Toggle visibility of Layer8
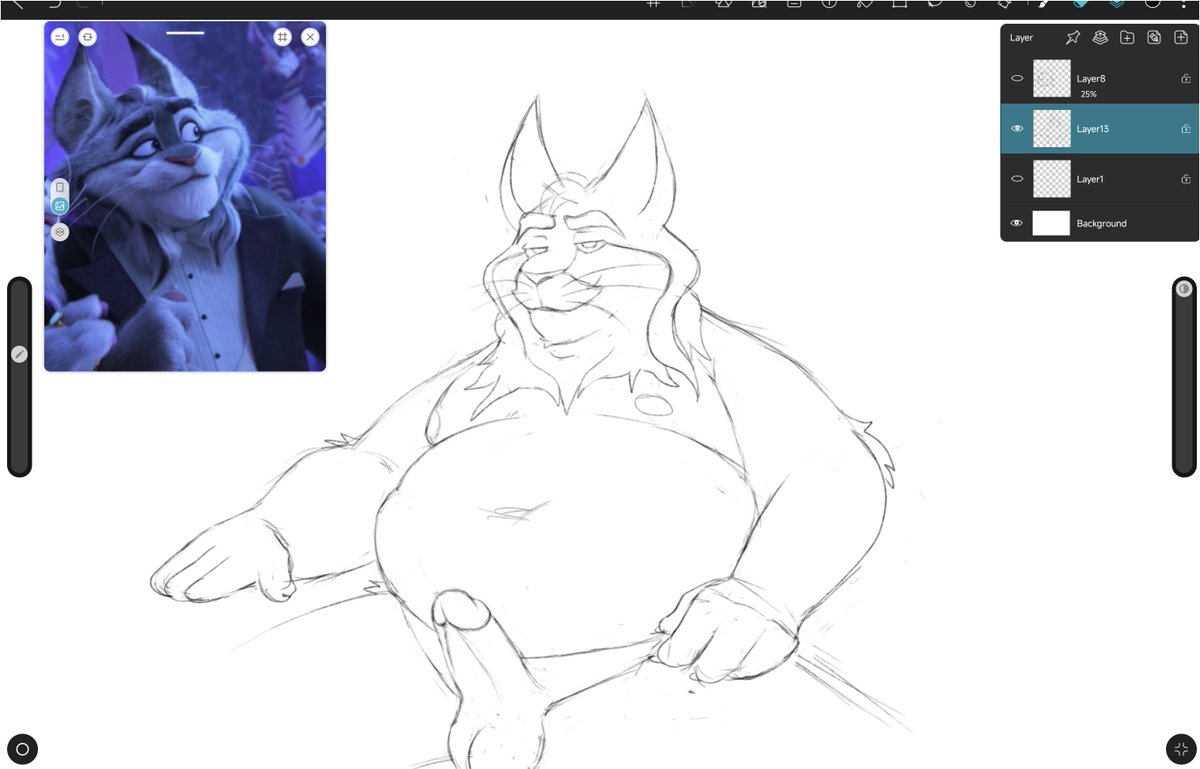This screenshot has width=1200, height=769. pos(1017,78)
